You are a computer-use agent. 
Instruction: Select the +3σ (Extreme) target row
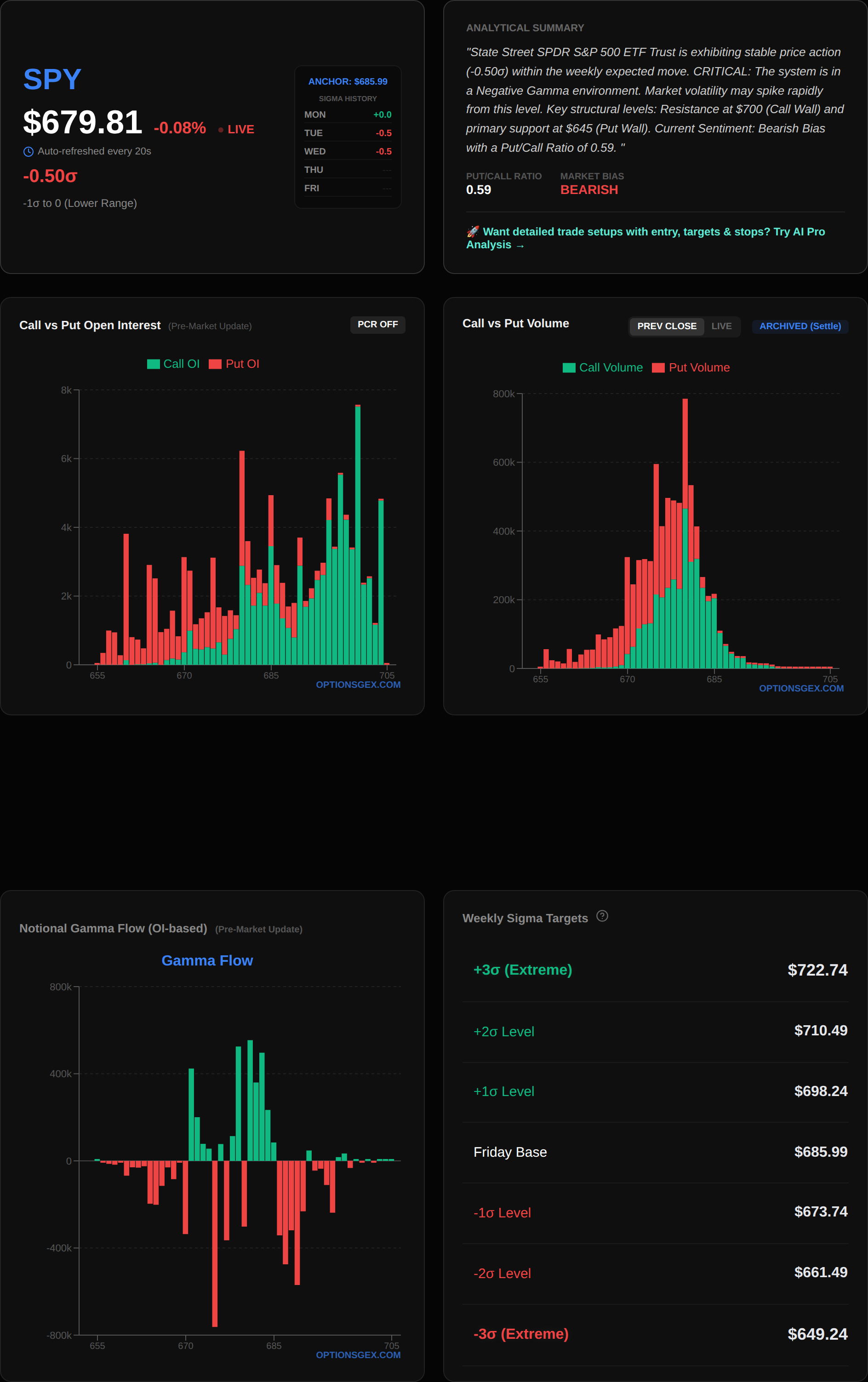654,970
